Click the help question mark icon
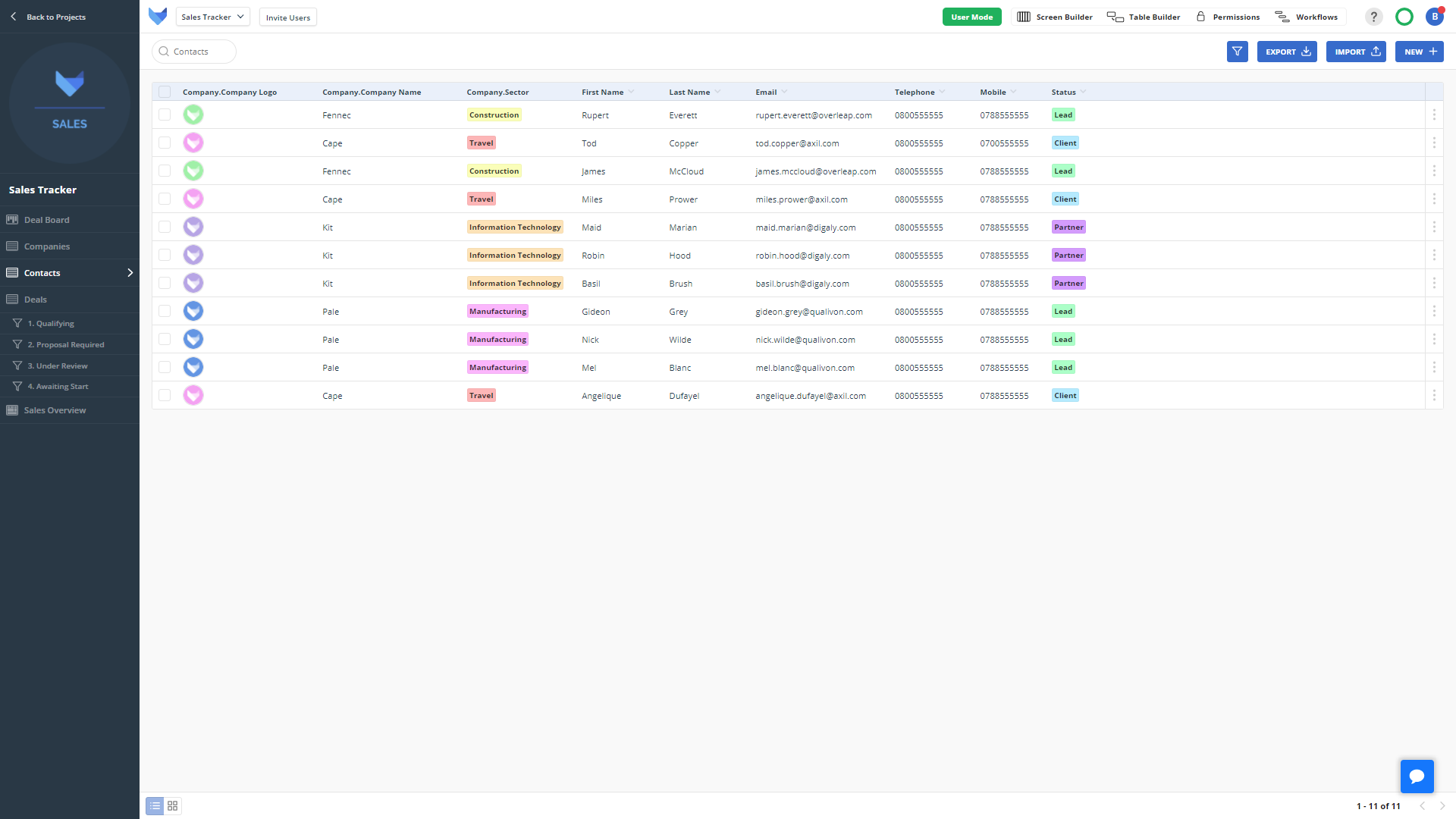Image resolution: width=1456 pixels, height=819 pixels. point(1373,17)
